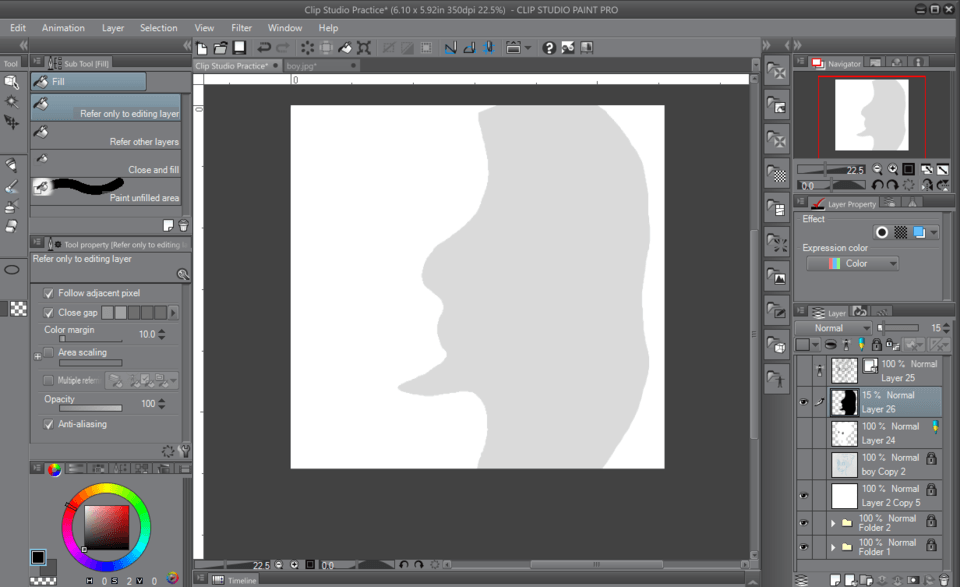Select the Close and fill sub tool
Viewport: 960px width, 587px height.
click(x=106, y=162)
